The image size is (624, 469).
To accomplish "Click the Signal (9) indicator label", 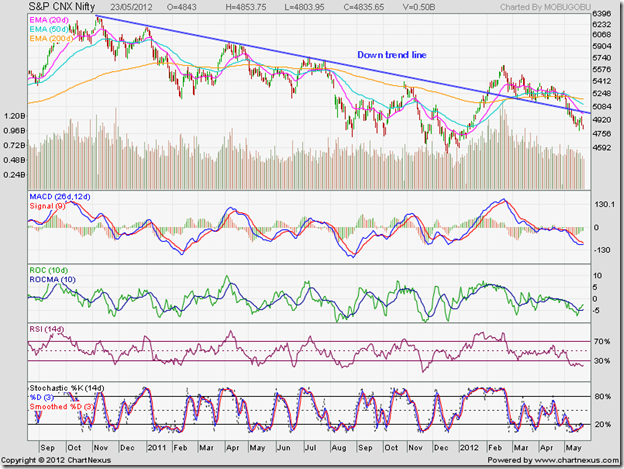I will pos(47,206).
